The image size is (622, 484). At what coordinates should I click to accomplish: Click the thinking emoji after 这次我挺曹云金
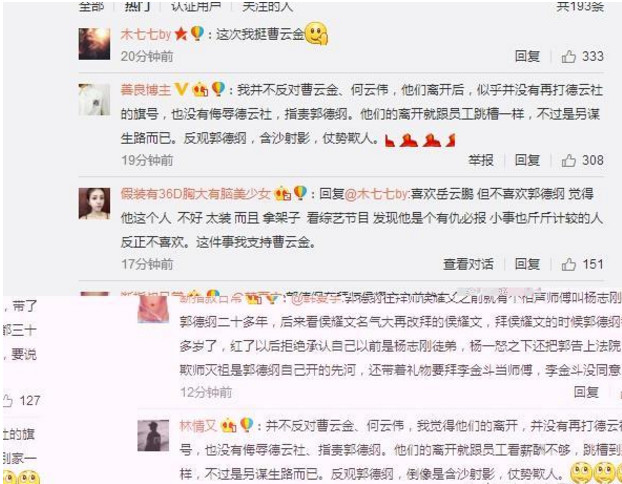[x=316, y=33]
